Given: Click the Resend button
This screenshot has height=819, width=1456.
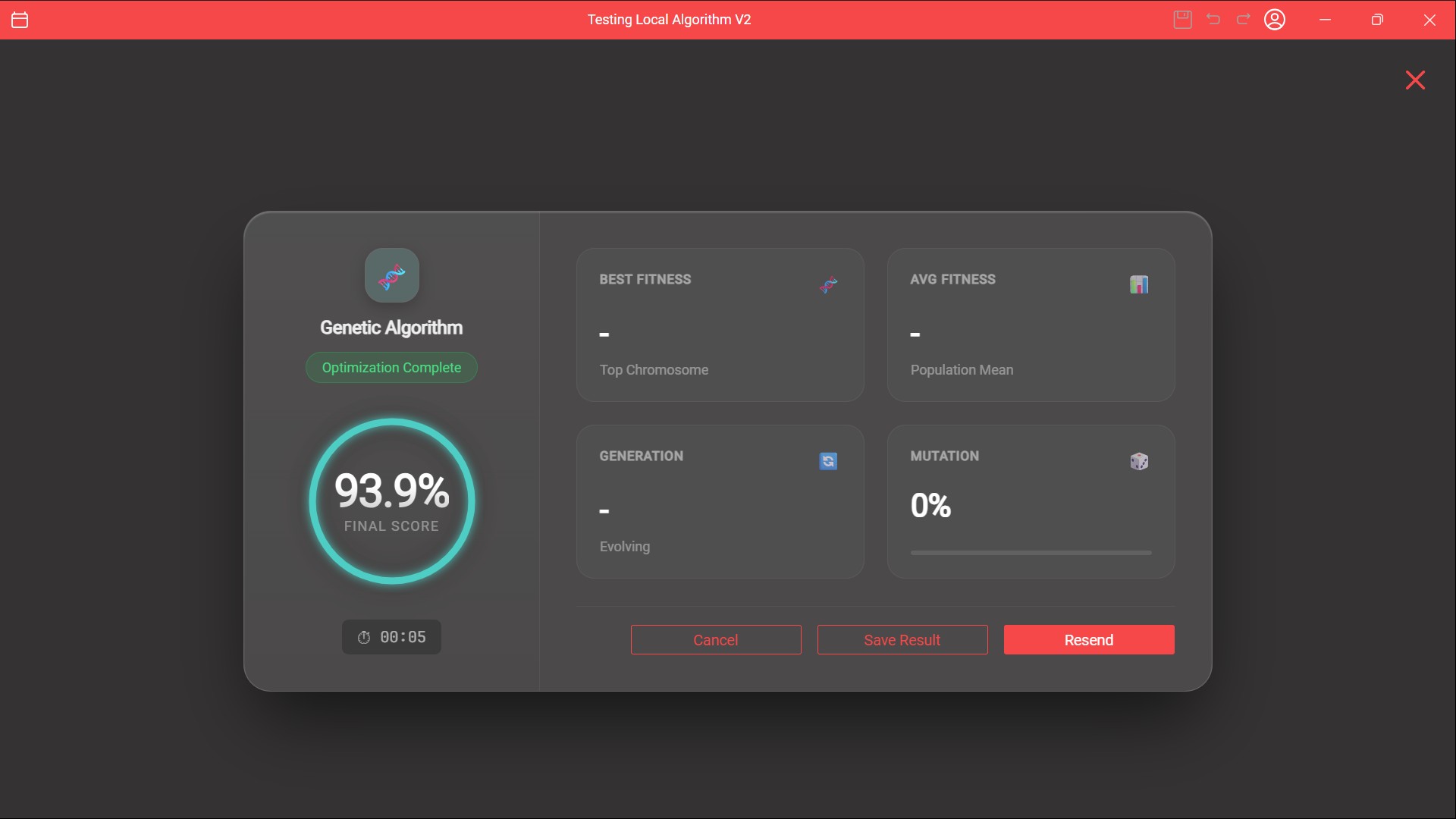Looking at the screenshot, I should pyautogui.click(x=1088, y=640).
